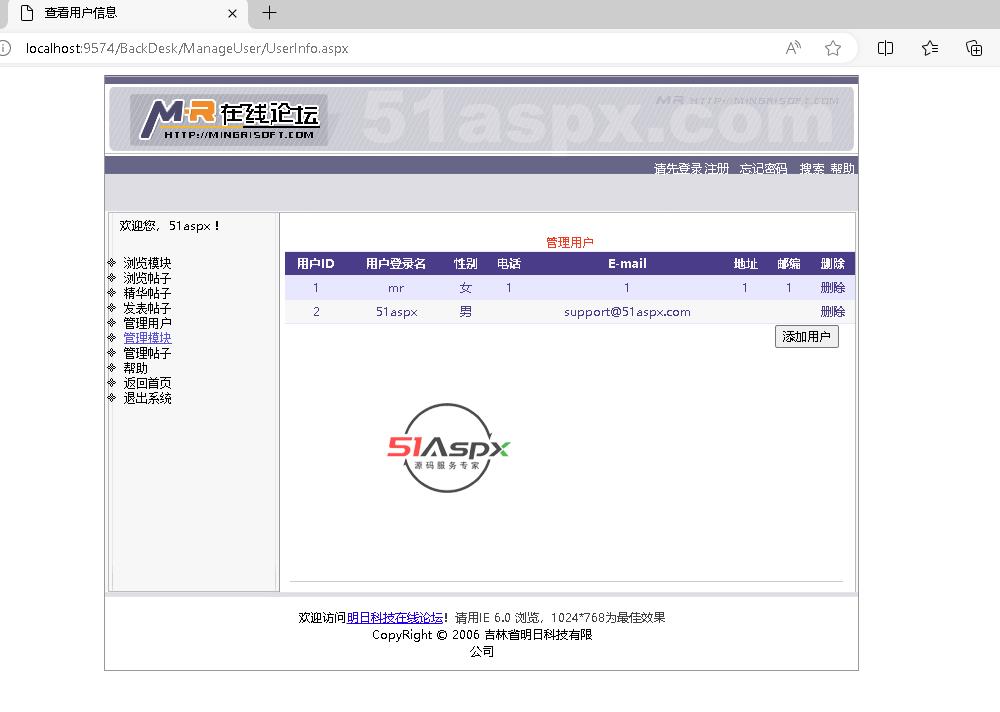Click 帮助 link in top navigation bar
Screen dimensions: 1000x712
[842, 168]
